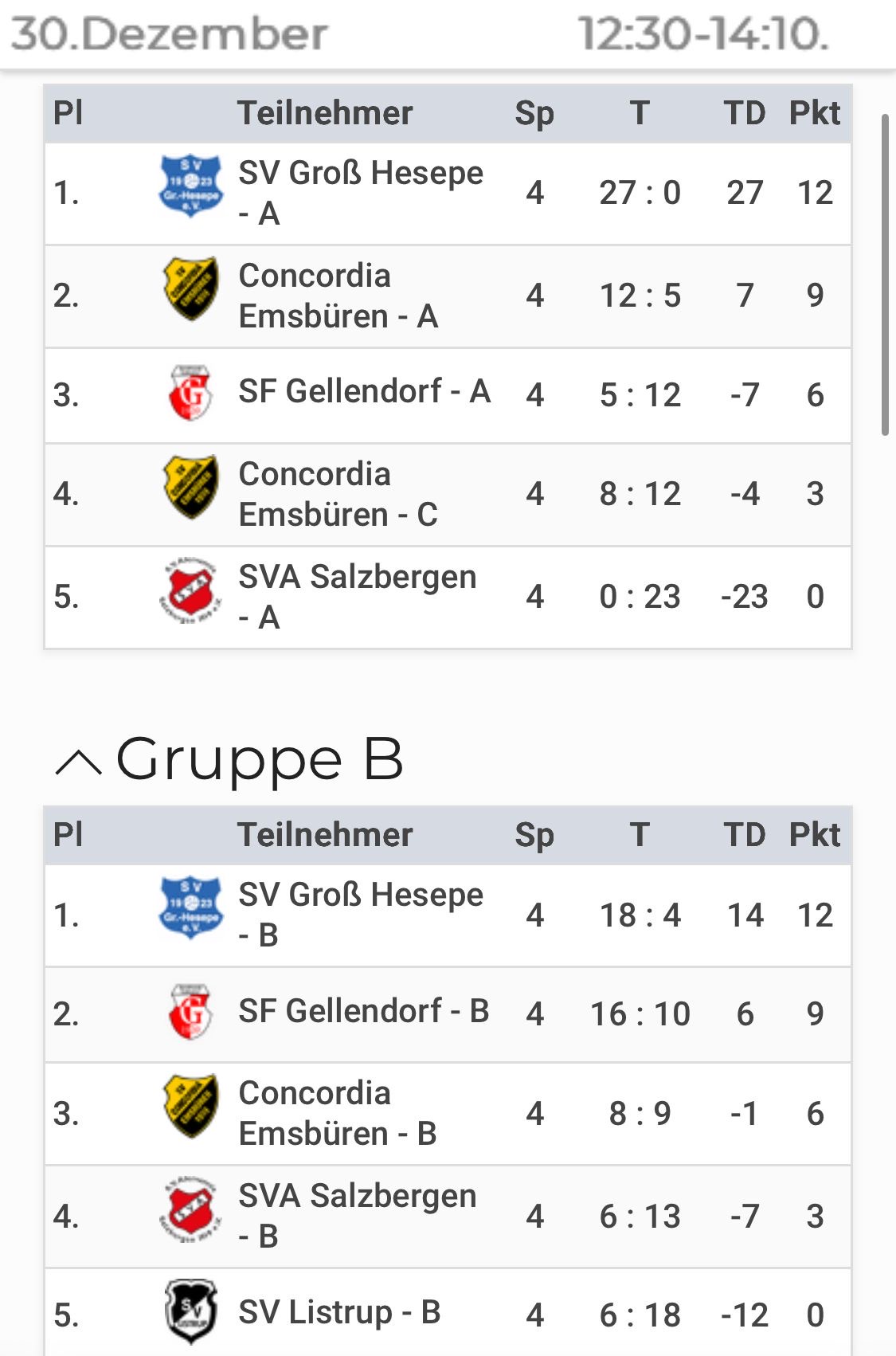
Task: Click the vertical scrollbar on right edge
Action: (885, 275)
